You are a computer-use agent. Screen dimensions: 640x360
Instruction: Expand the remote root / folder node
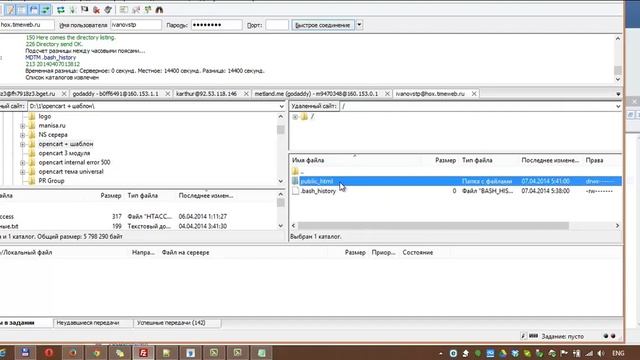tap(295, 117)
